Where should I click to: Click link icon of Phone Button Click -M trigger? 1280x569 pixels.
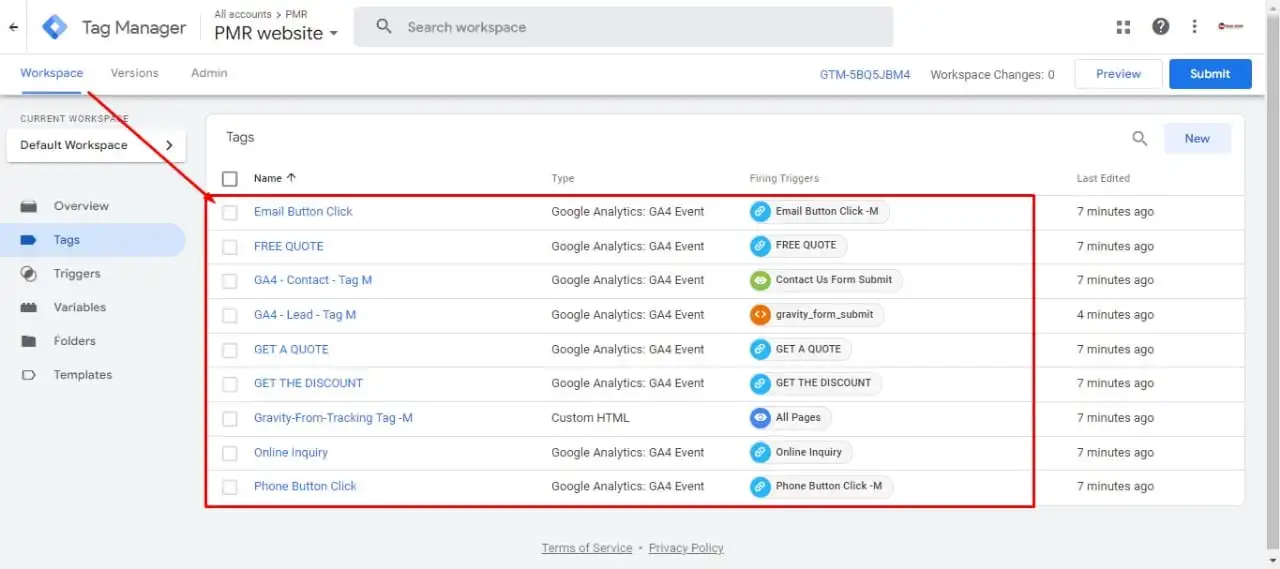tap(760, 486)
